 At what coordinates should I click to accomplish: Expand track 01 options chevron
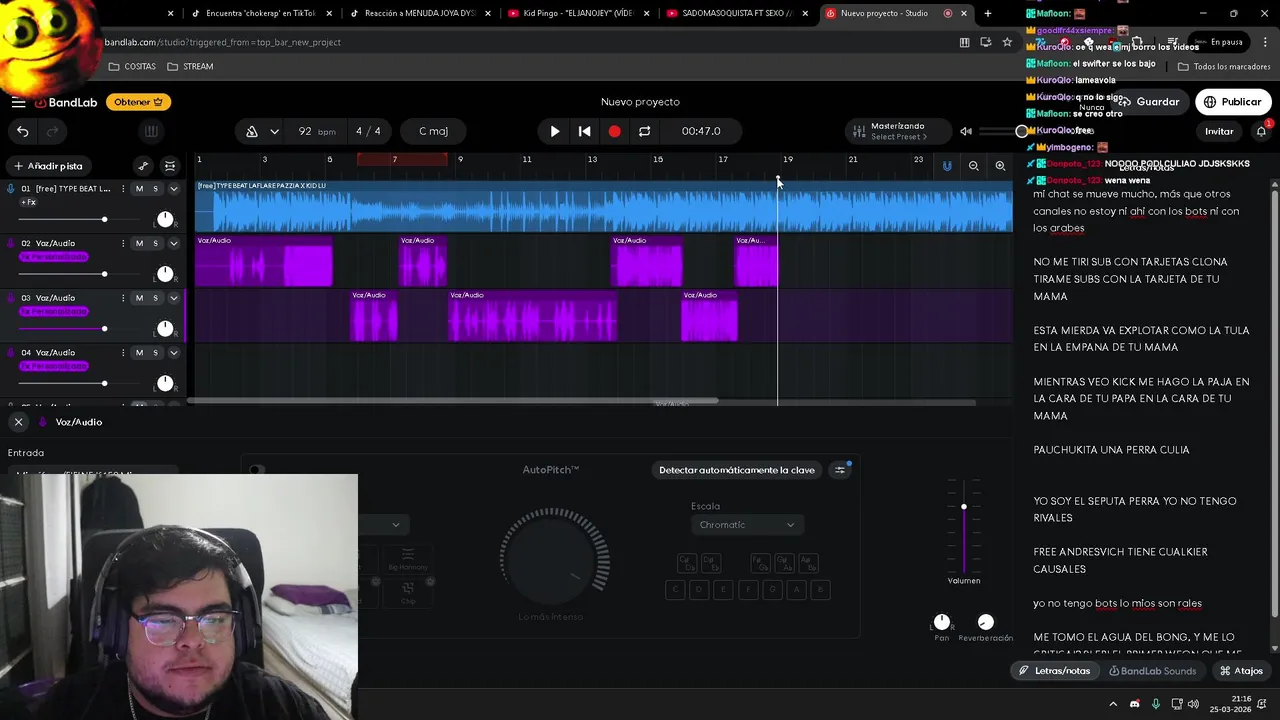click(x=173, y=189)
